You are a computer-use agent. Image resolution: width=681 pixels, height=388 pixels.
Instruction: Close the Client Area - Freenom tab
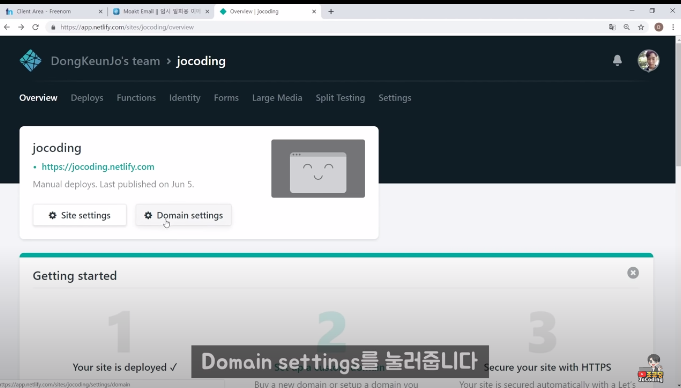click(100, 11)
